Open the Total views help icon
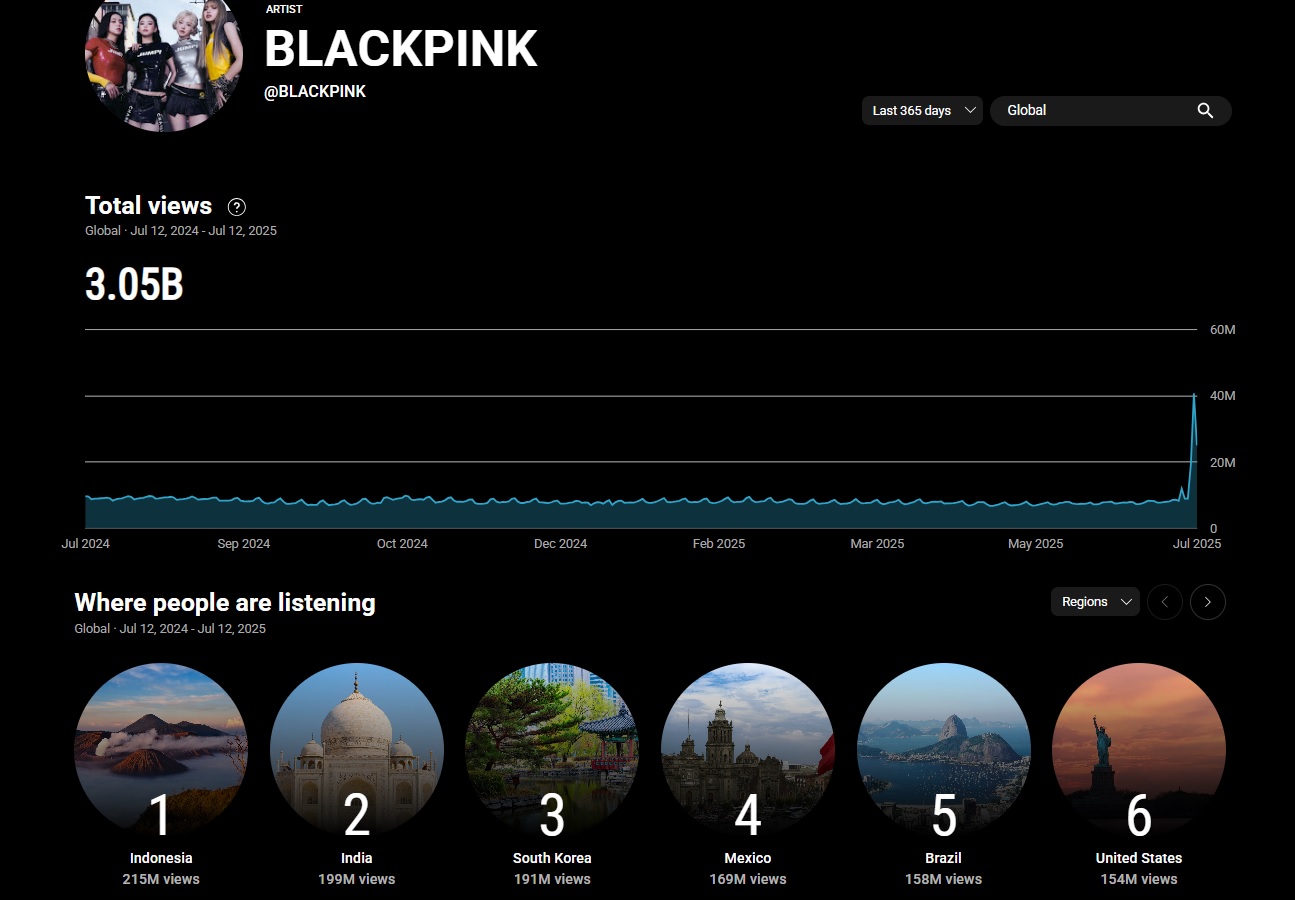This screenshot has height=900, width=1295. (x=237, y=207)
